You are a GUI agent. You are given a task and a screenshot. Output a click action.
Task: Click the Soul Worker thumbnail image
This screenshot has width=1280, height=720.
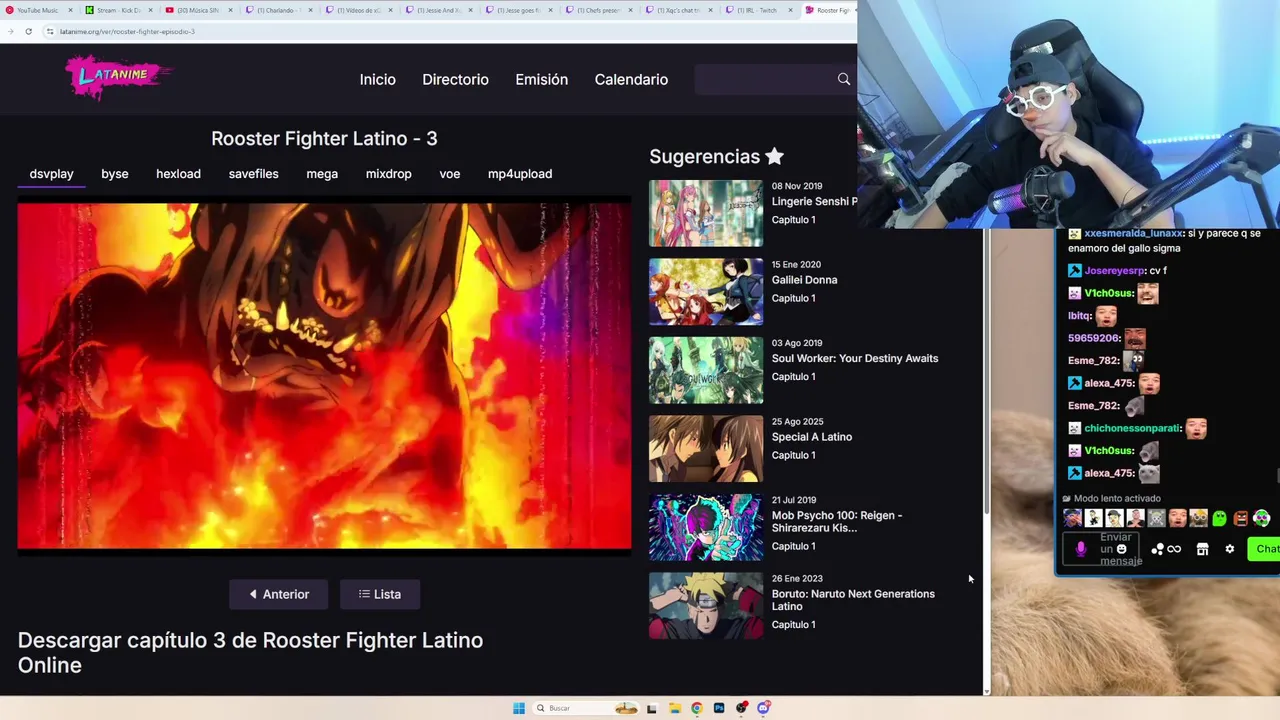706,370
